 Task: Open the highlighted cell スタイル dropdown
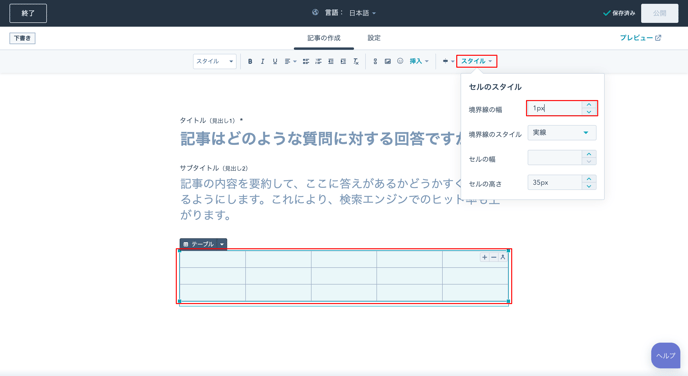pos(477,61)
